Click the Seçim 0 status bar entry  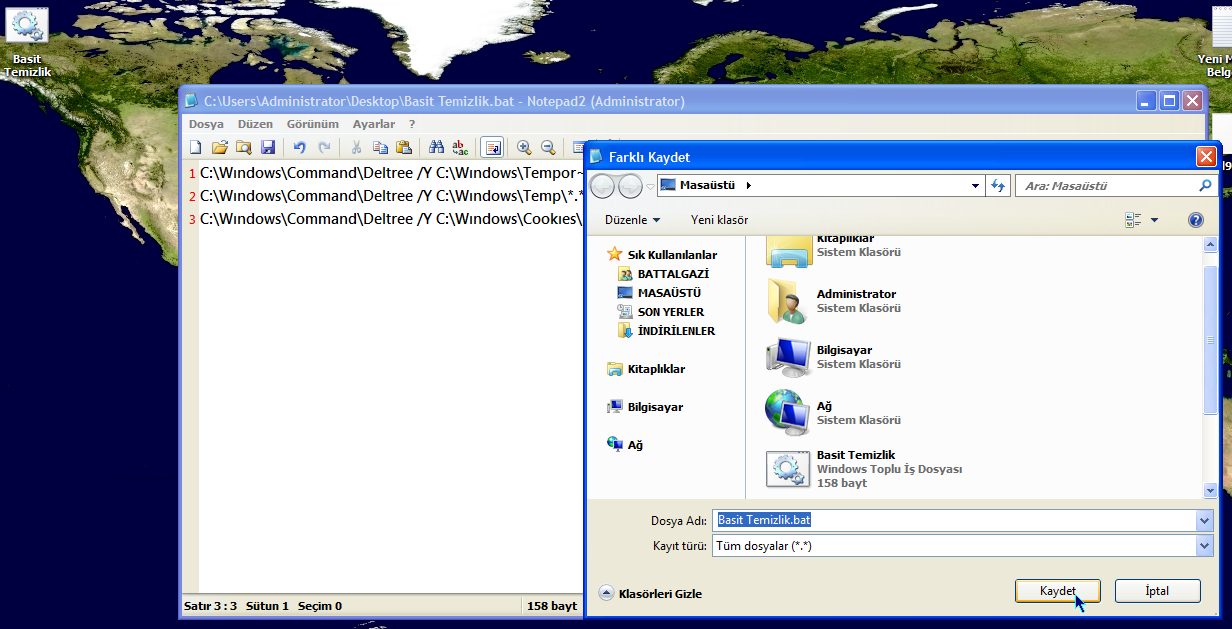(320, 606)
